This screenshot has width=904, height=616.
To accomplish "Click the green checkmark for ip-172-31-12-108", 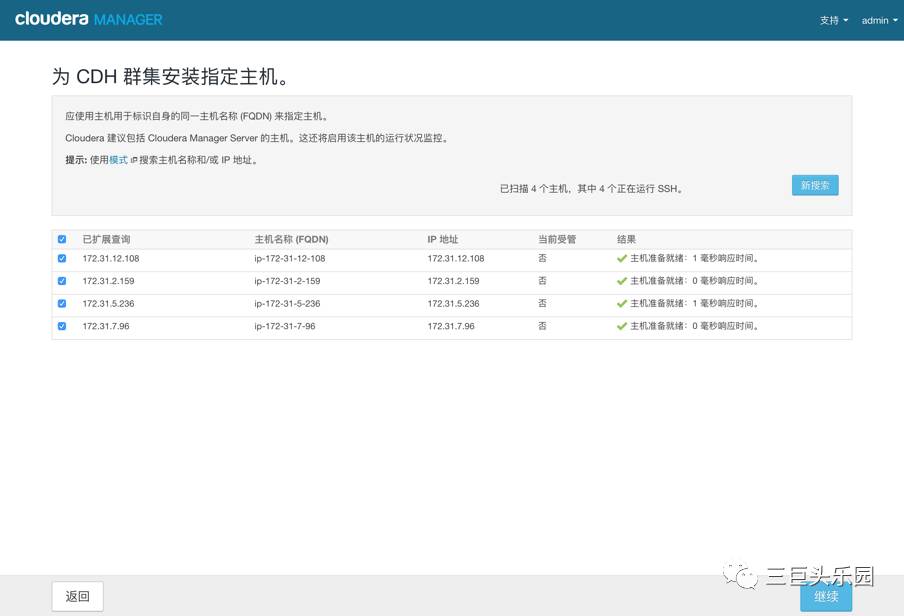I will (x=622, y=258).
